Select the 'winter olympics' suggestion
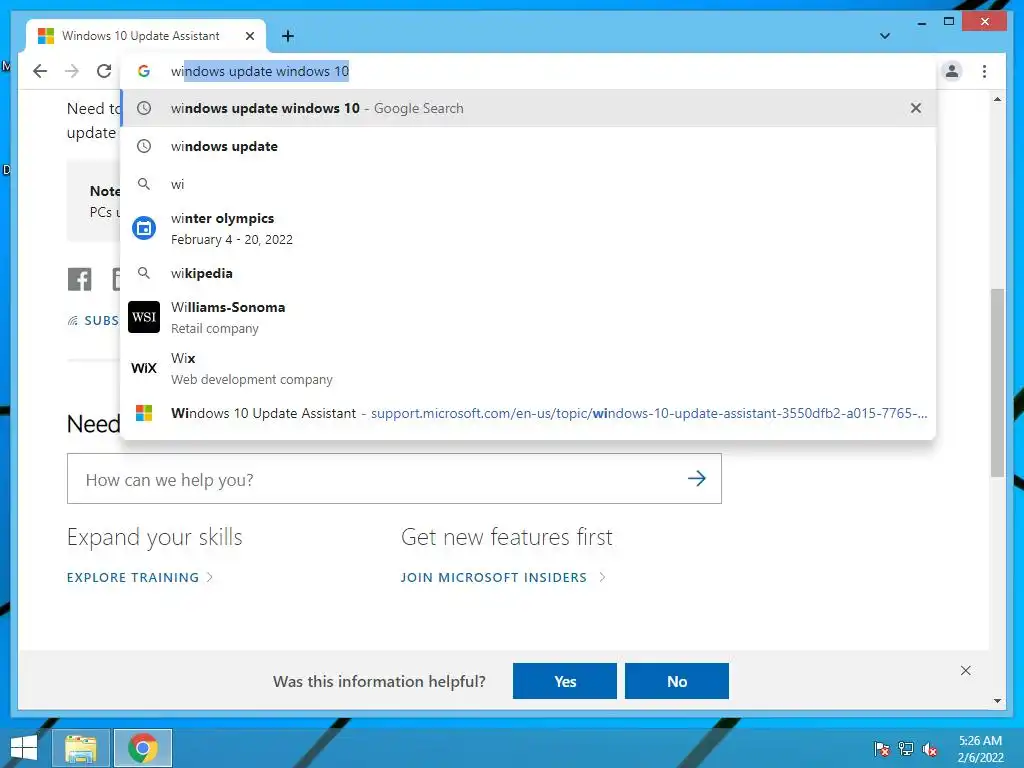The width and height of the screenshot is (1024, 768). point(528,229)
